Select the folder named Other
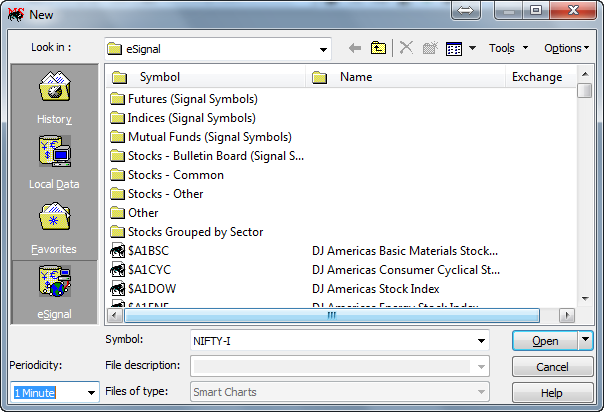This screenshot has width=604, height=412. (134, 213)
